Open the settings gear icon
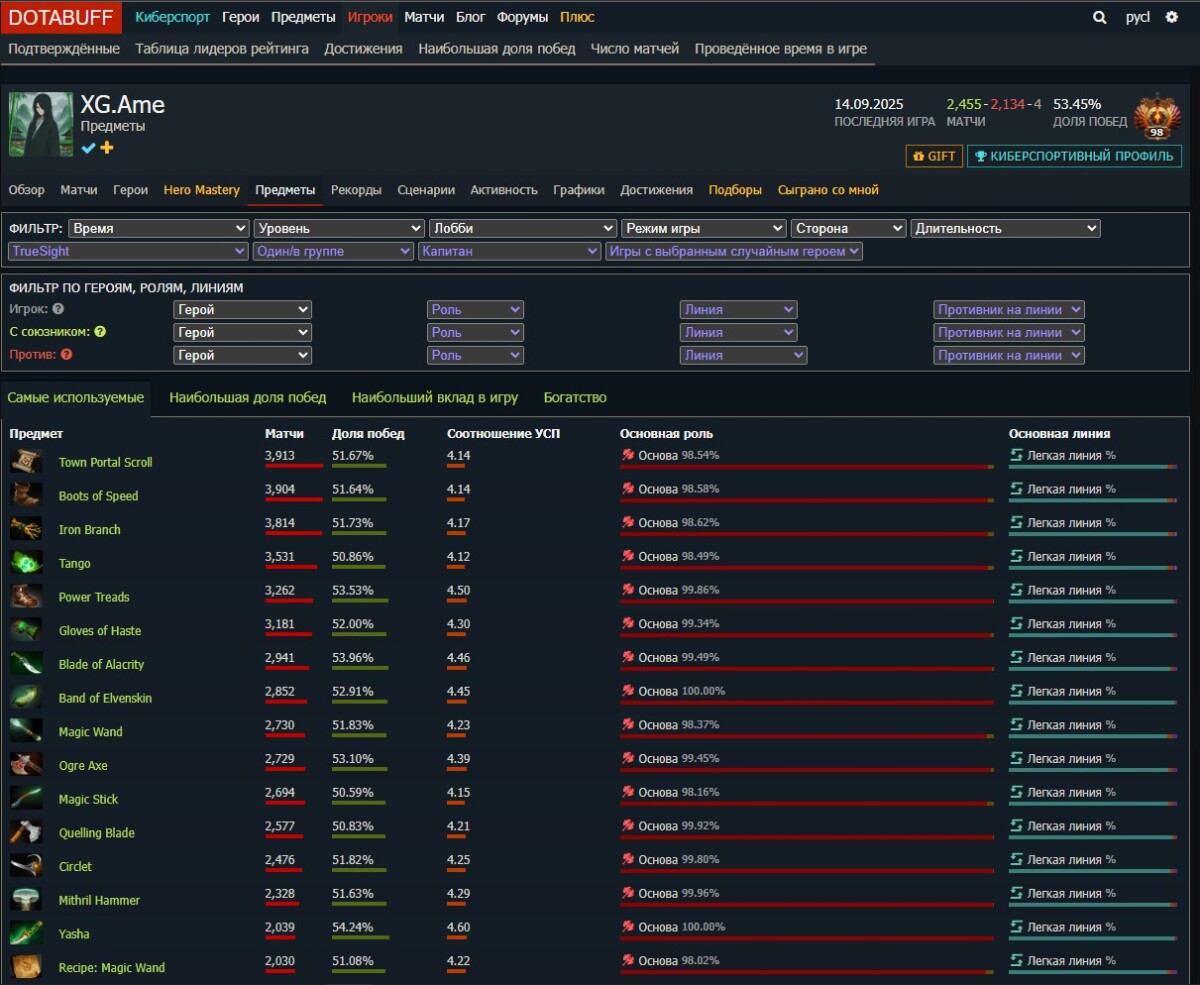This screenshot has height=985, width=1200. tap(1172, 17)
